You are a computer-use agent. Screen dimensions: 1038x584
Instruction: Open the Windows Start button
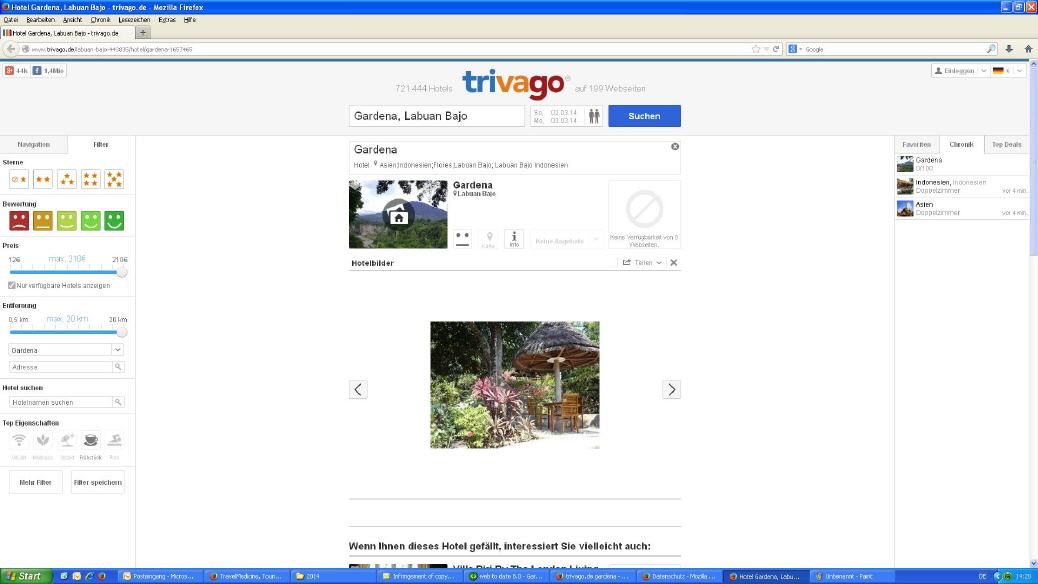coord(24,576)
